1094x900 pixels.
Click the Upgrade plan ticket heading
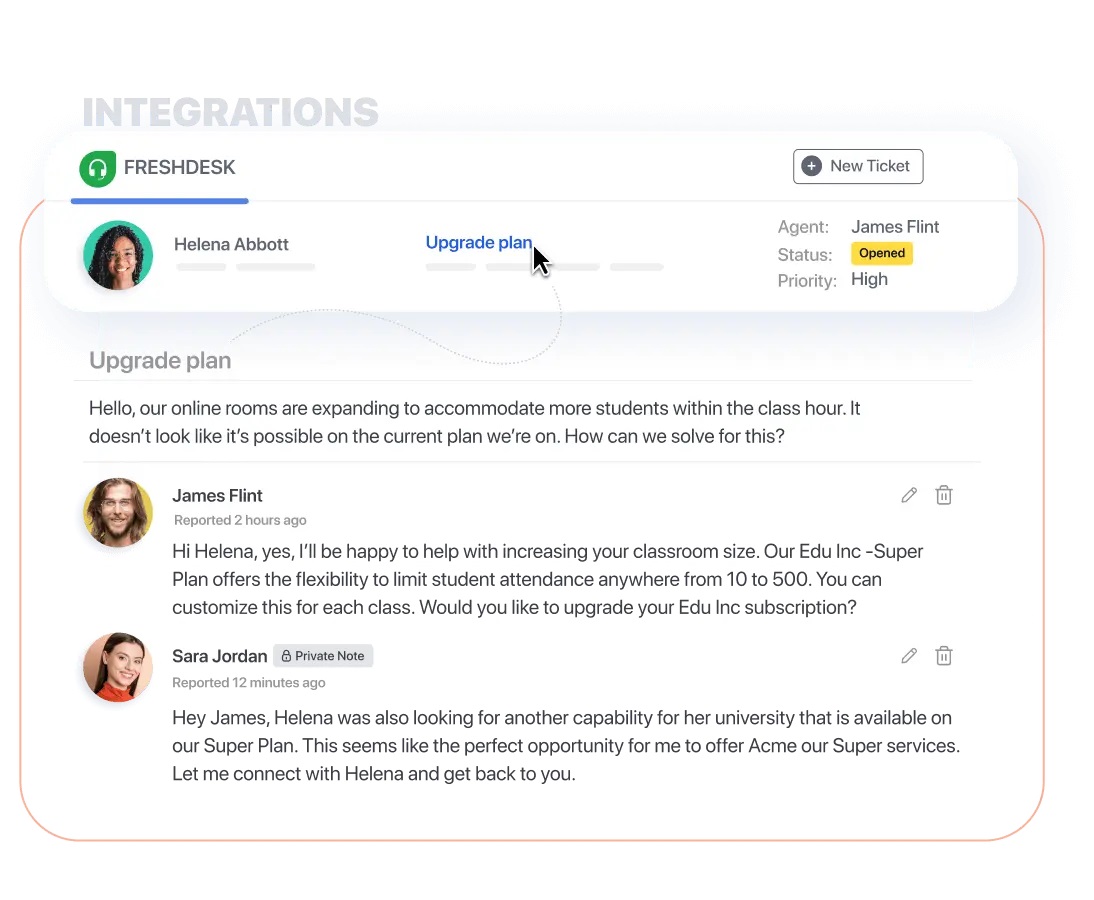(160, 360)
